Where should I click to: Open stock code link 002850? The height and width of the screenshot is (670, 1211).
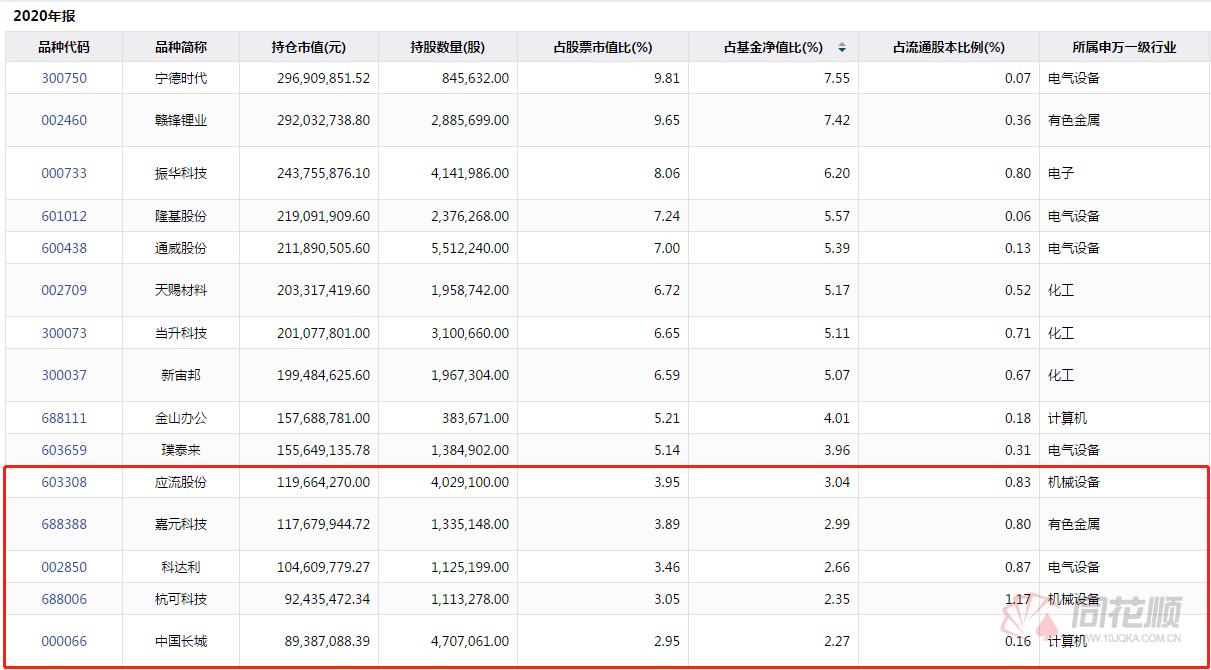(64, 567)
